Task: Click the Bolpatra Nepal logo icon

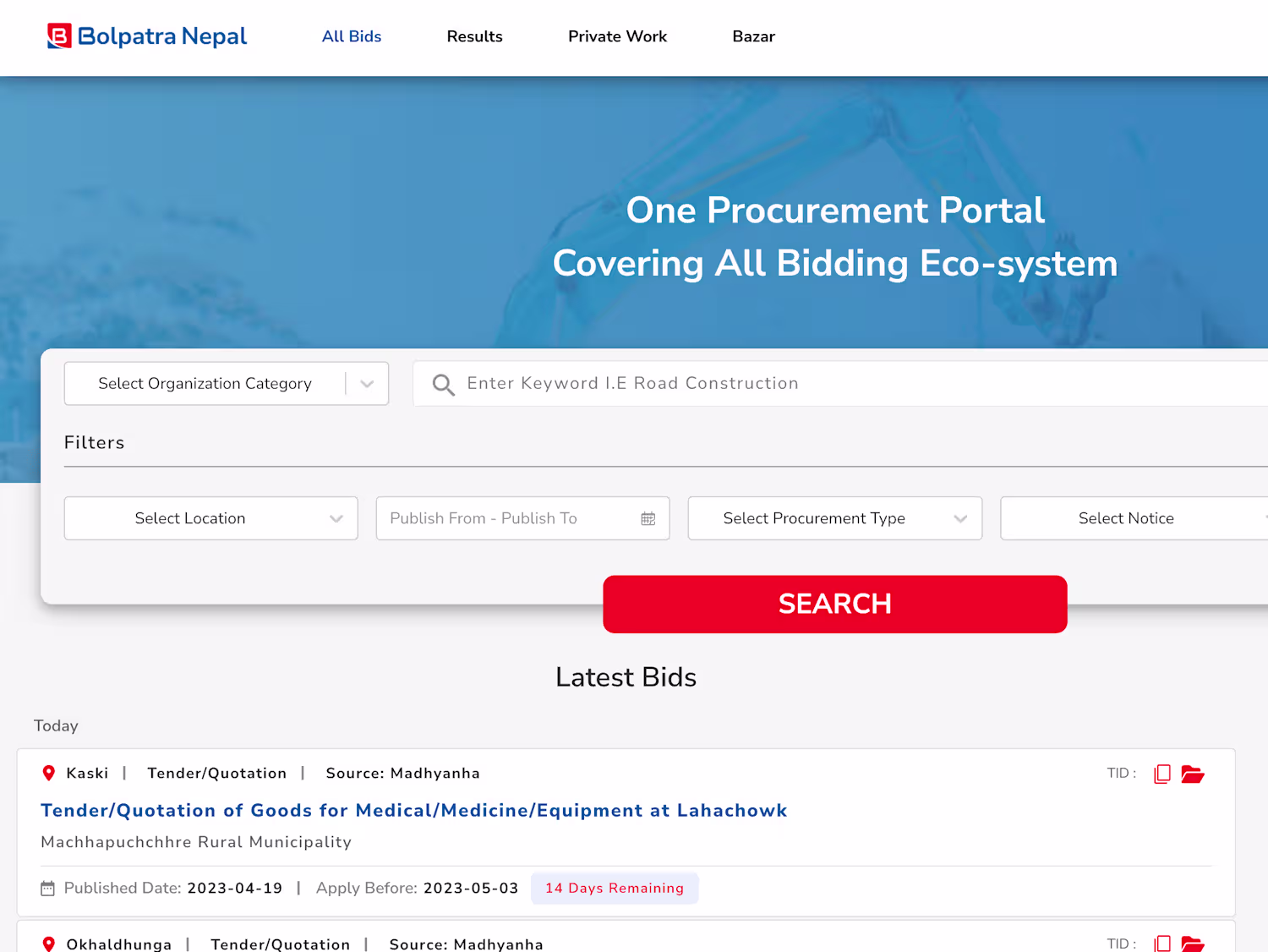Action: [x=59, y=36]
